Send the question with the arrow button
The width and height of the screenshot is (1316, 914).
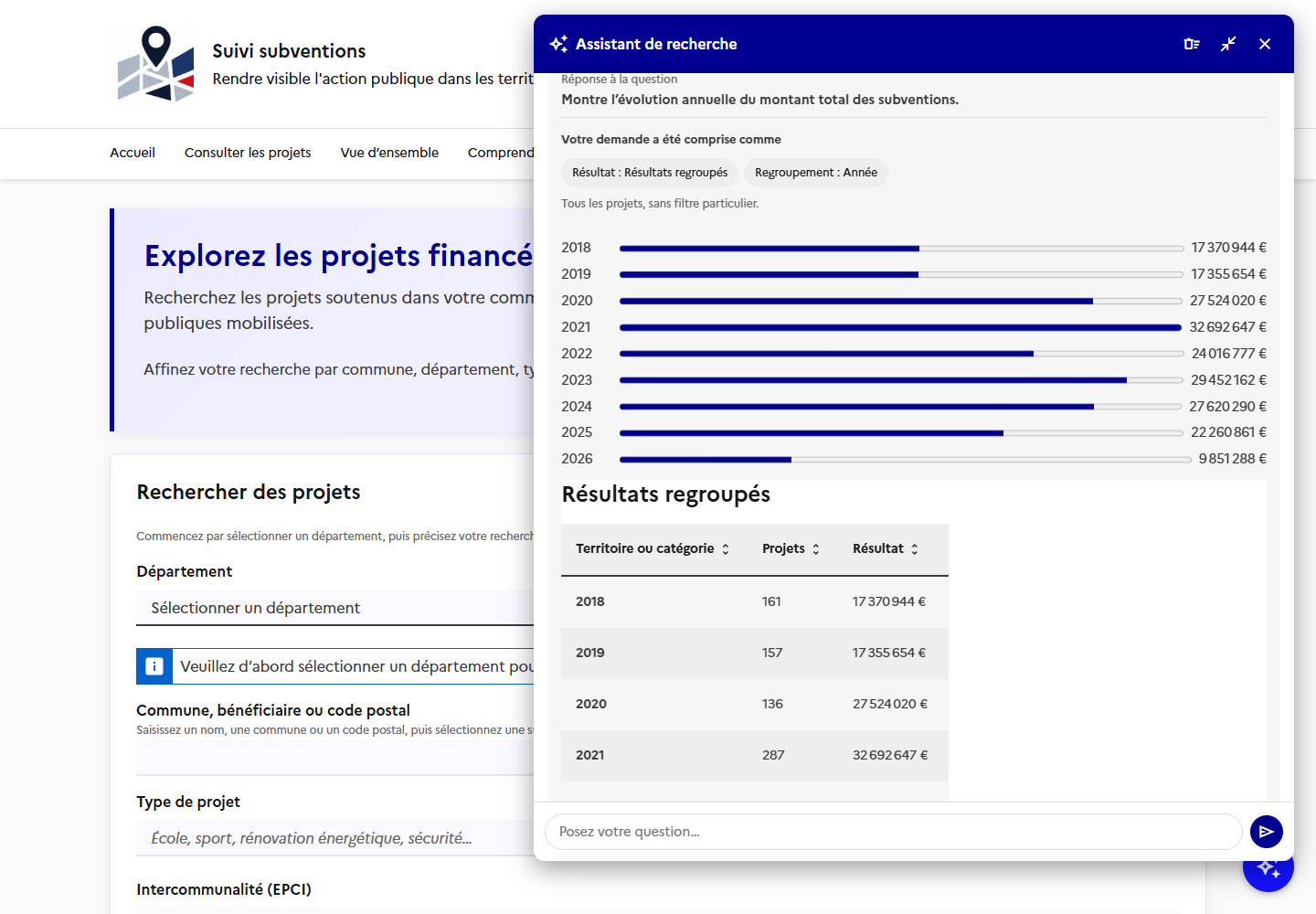pos(1267,832)
